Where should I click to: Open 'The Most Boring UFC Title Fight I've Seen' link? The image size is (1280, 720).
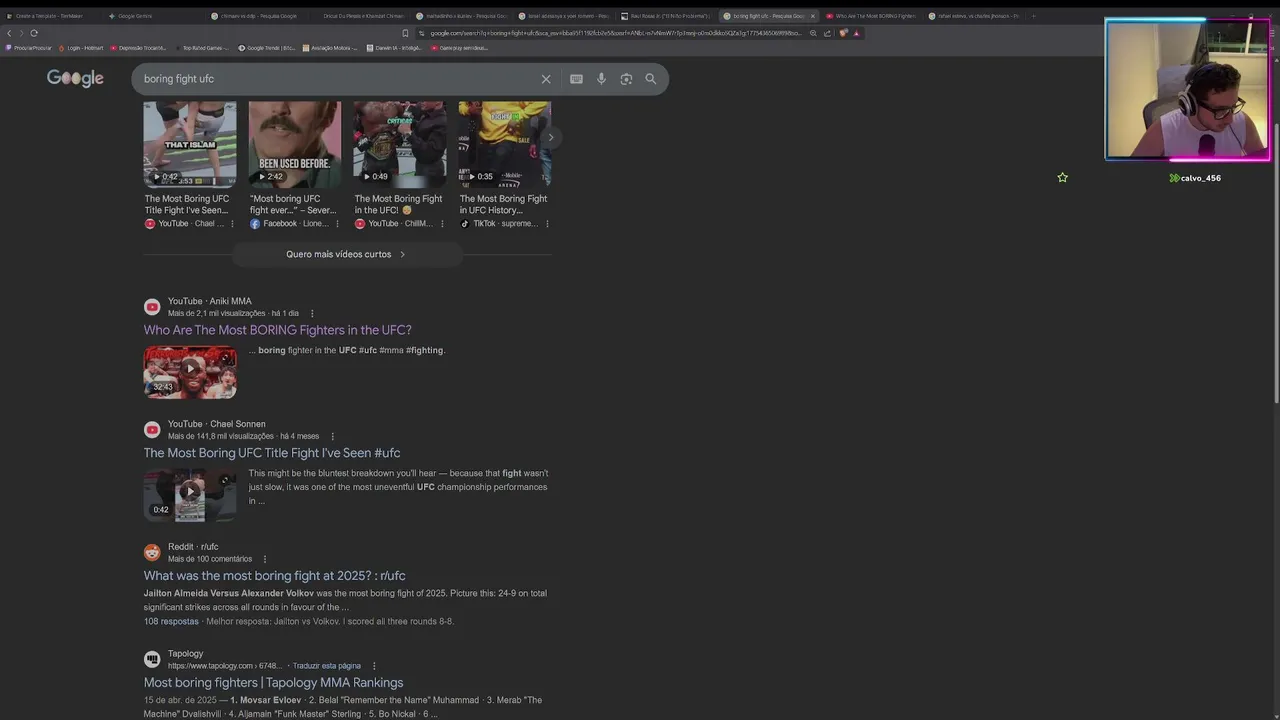(x=272, y=453)
